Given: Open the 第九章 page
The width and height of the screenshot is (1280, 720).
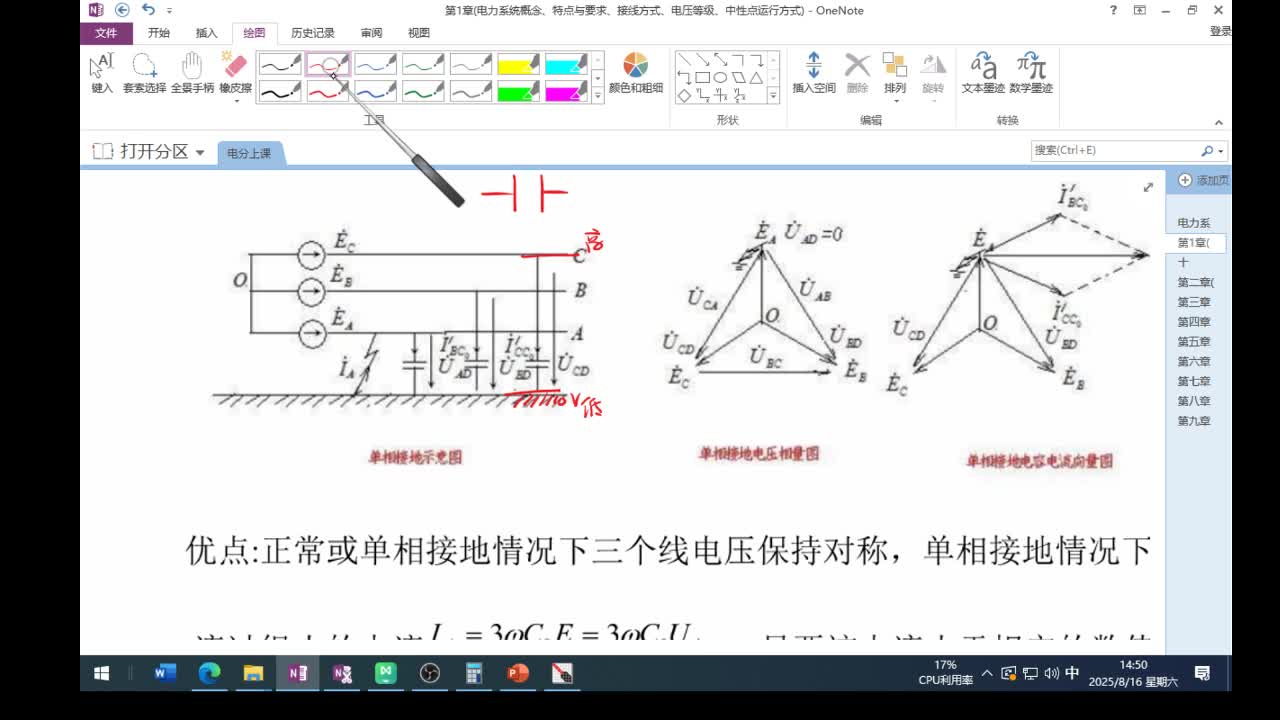Looking at the screenshot, I should click(1195, 421).
